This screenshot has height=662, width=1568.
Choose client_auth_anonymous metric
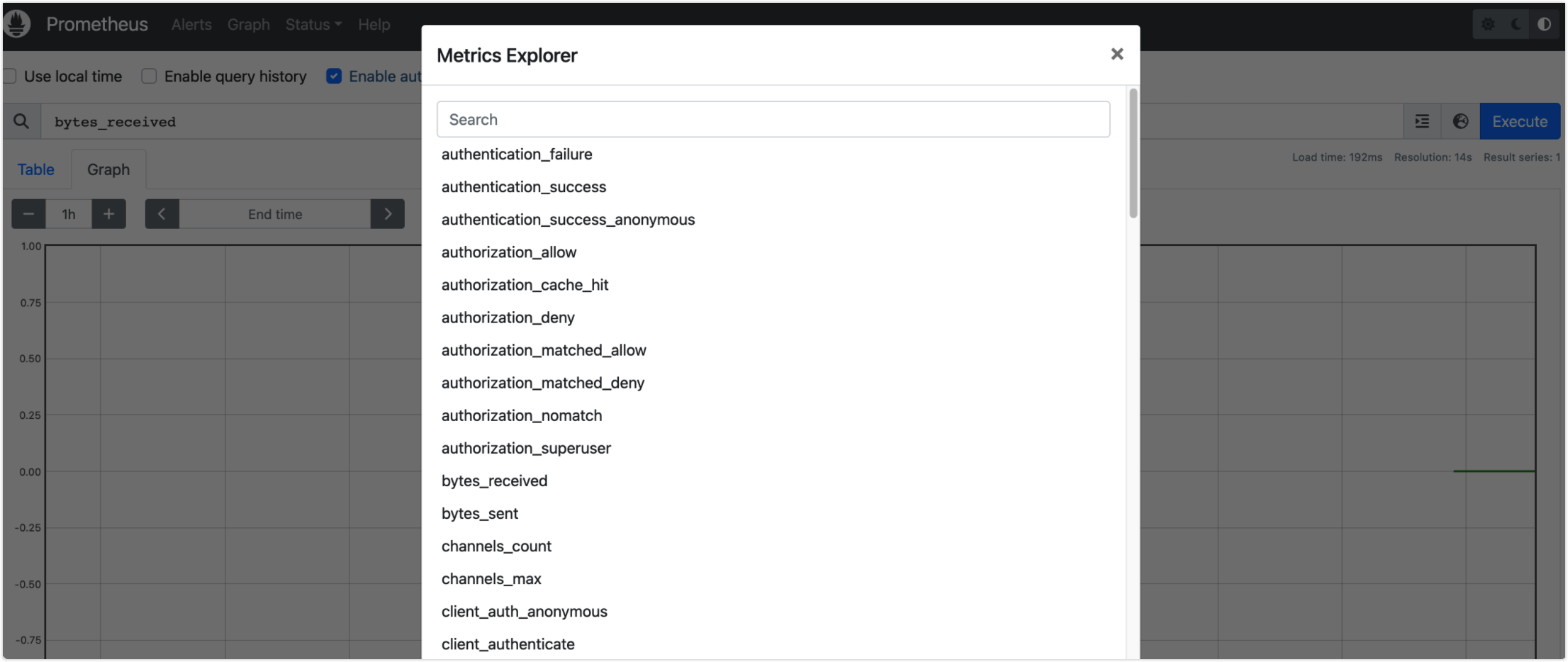click(x=525, y=610)
